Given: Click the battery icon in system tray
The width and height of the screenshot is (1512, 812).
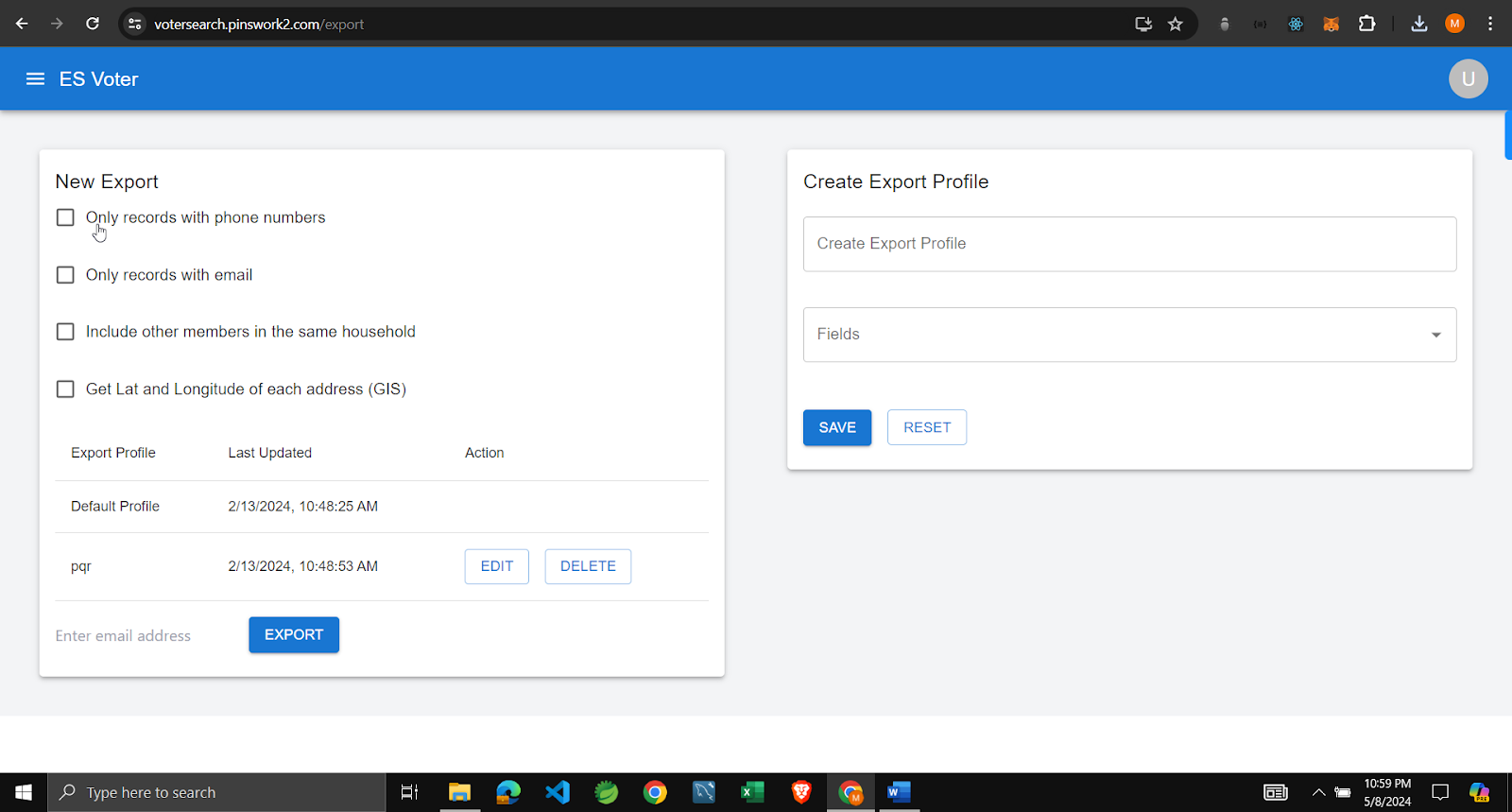Looking at the screenshot, I should pos(1342,792).
